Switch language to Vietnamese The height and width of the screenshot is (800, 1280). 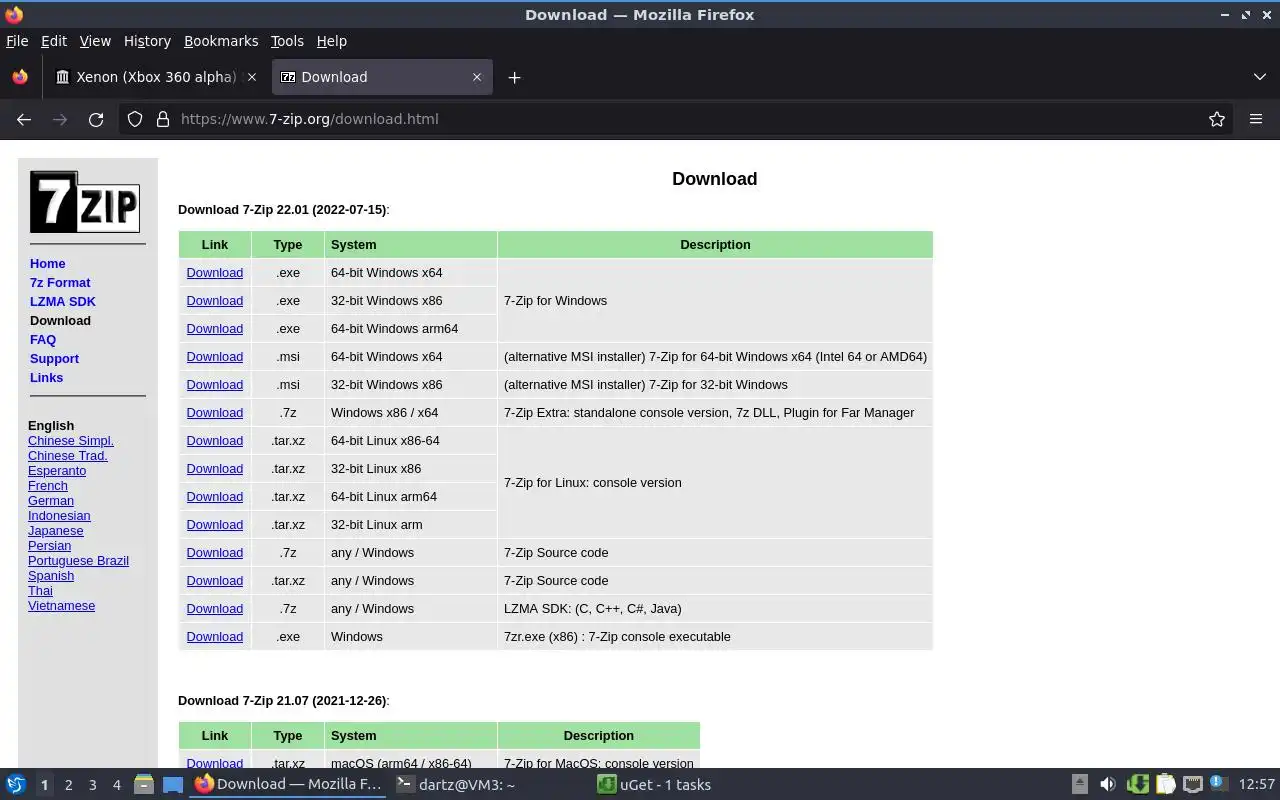point(61,606)
